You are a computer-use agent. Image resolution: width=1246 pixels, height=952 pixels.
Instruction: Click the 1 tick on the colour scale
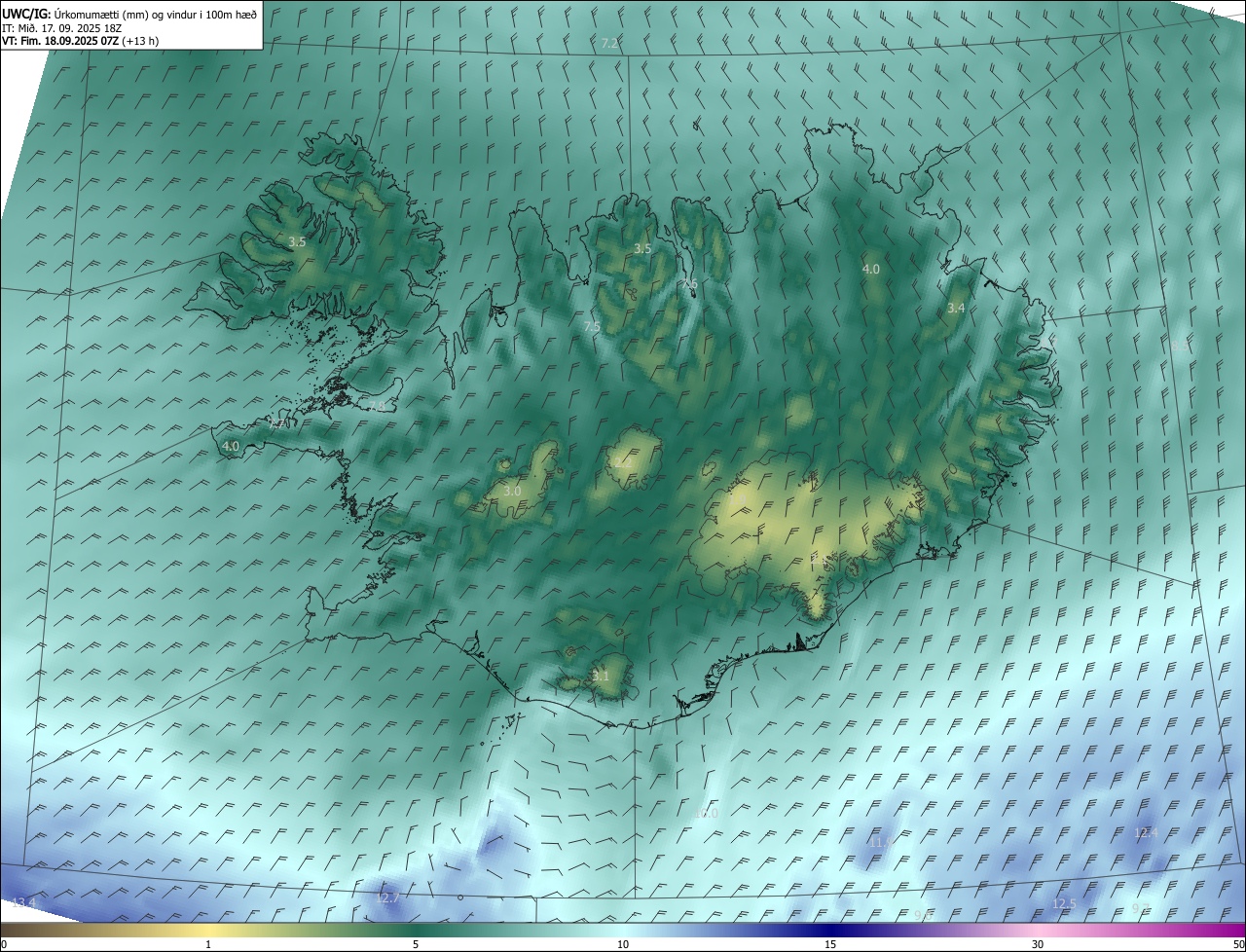tap(208, 944)
